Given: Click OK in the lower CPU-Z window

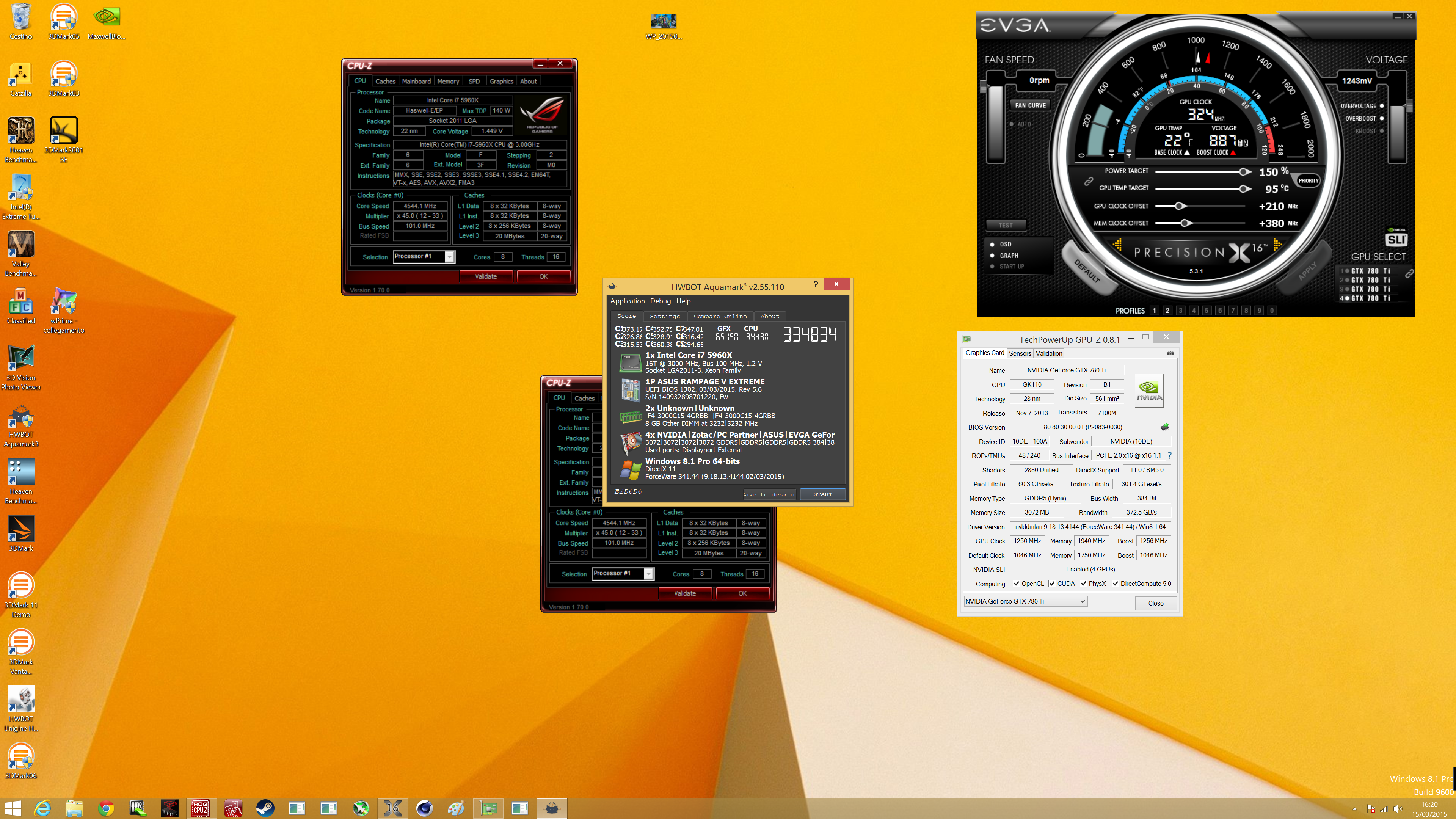Looking at the screenshot, I should click(742, 593).
